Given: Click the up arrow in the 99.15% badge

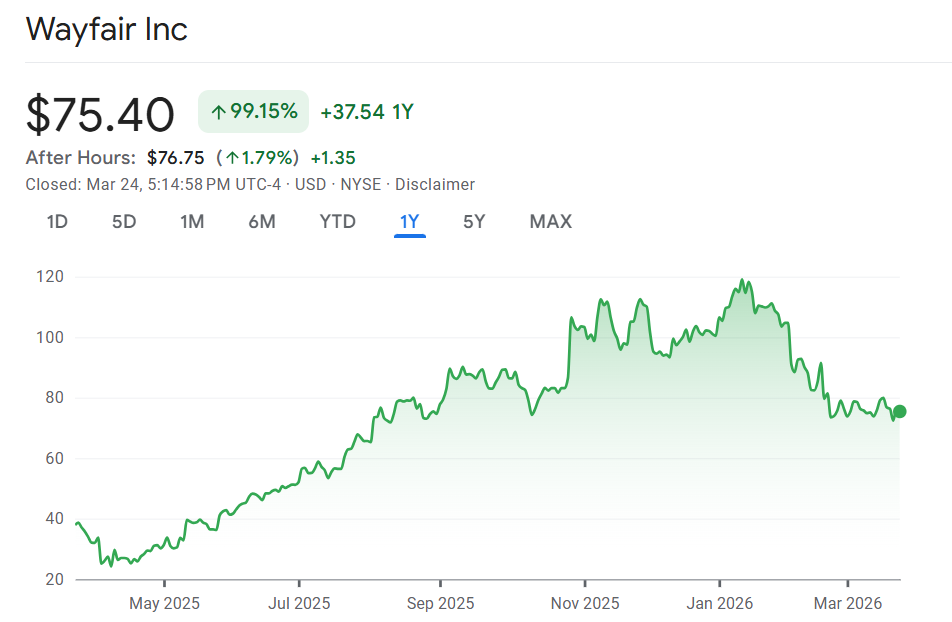Looking at the screenshot, I should (x=218, y=112).
